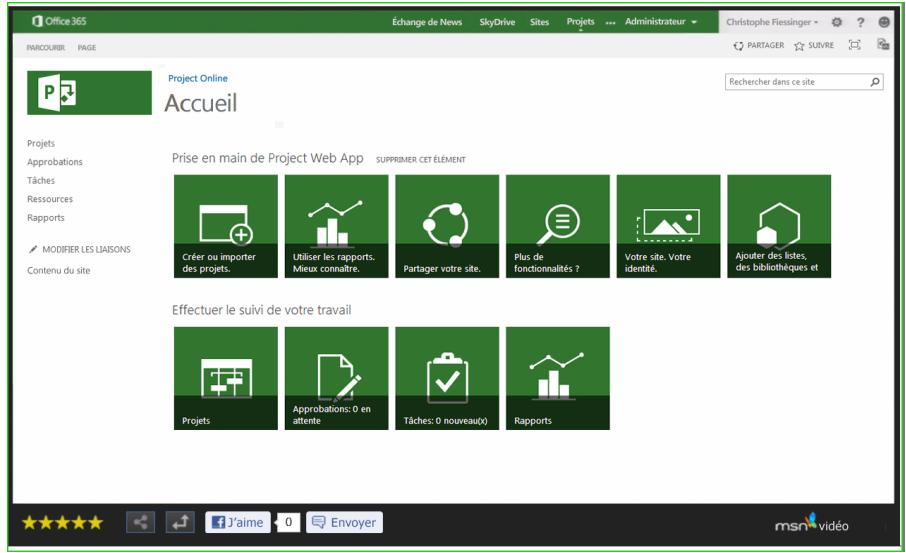Go to SkyDrive in the top bar
906x553 pixels.
click(x=497, y=22)
